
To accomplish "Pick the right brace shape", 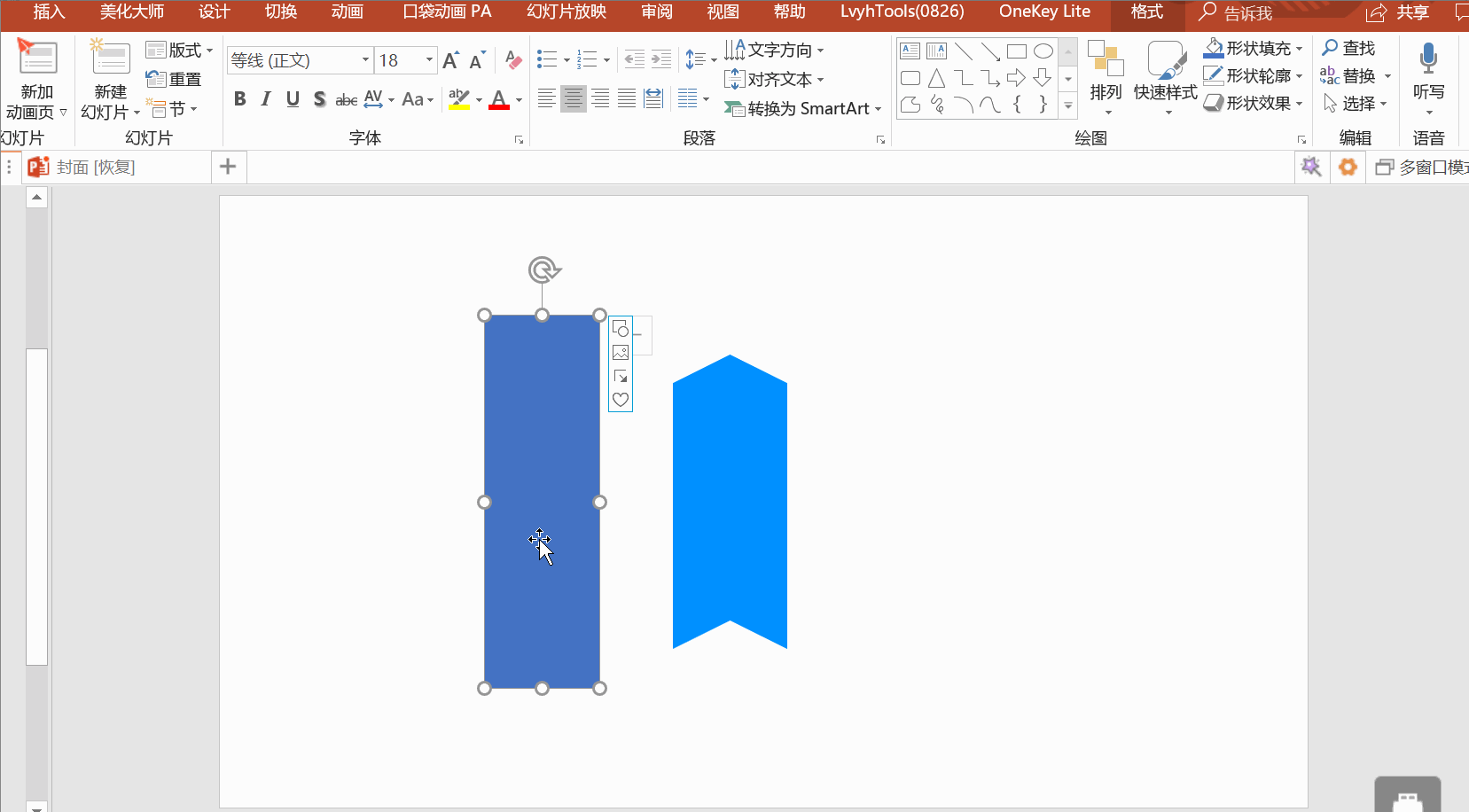I will click(x=1043, y=105).
